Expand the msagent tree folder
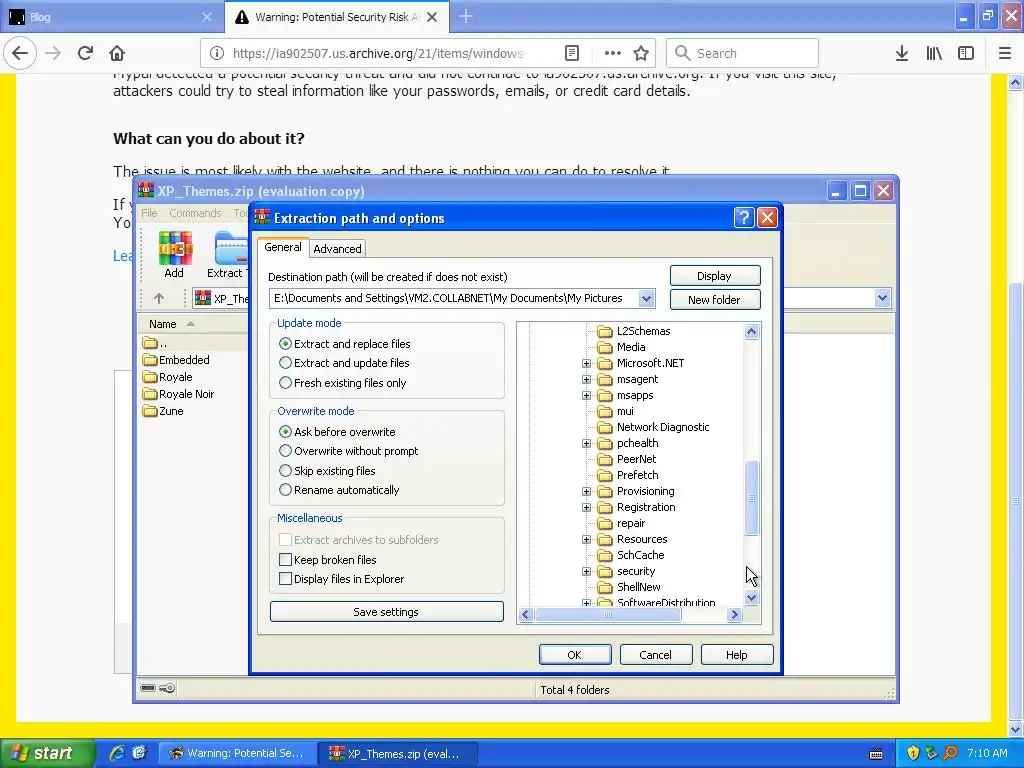 [586, 379]
